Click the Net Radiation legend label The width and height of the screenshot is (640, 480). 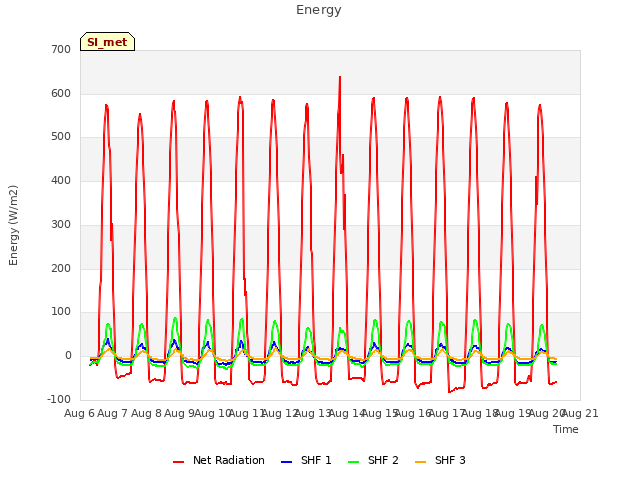229,460
